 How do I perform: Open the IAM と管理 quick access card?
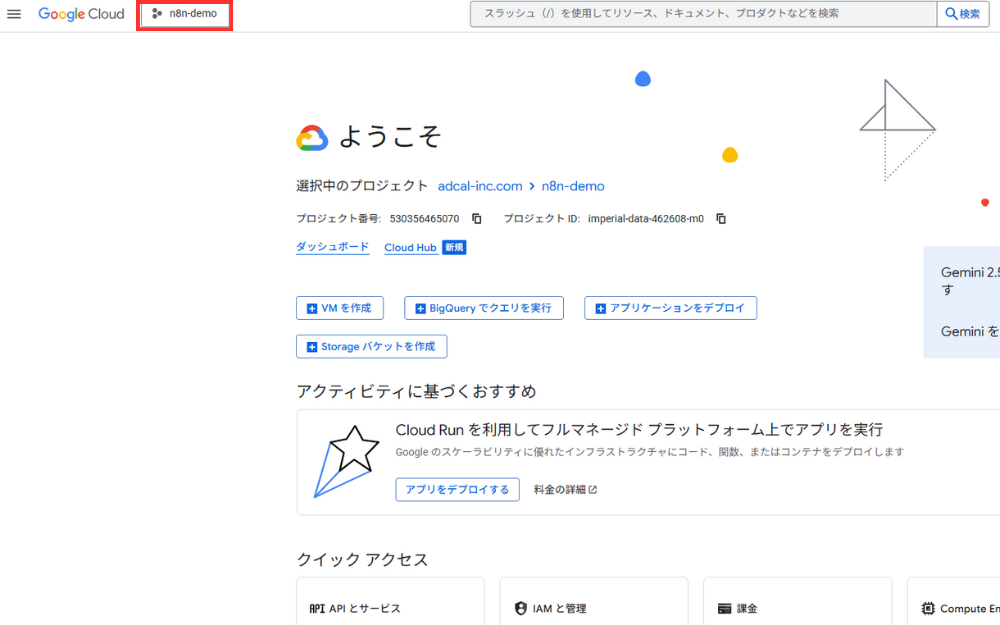[594, 601]
